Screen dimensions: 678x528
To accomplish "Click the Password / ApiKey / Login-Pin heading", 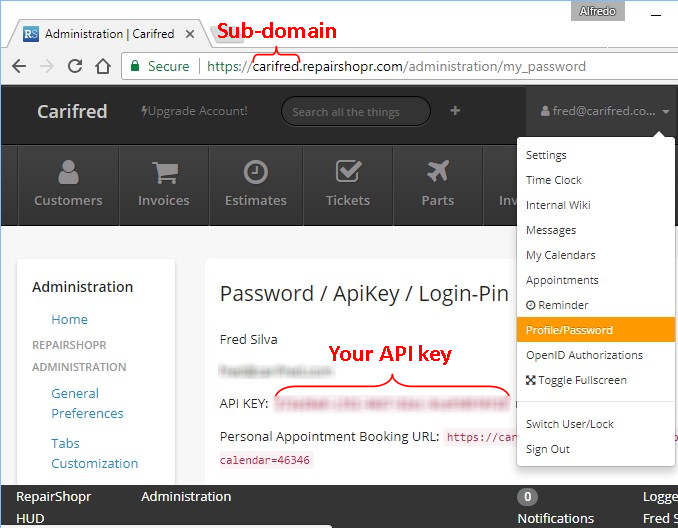I will [x=364, y=294].
